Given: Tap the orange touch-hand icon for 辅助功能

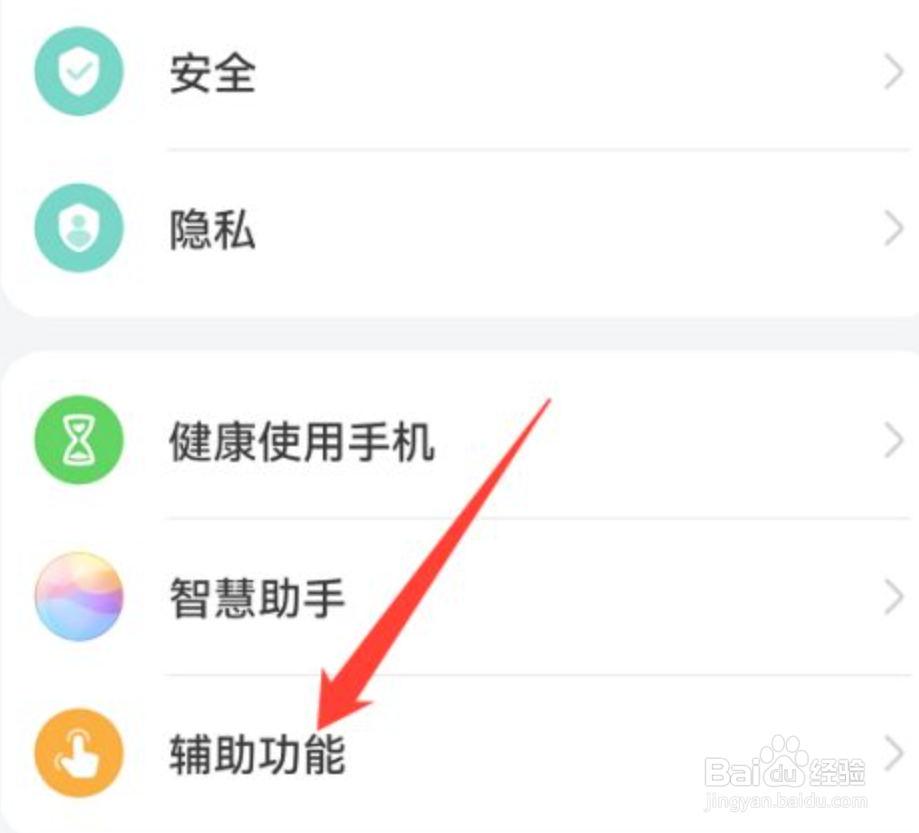Looking at the screenshot, I should (x=79, y=753).
